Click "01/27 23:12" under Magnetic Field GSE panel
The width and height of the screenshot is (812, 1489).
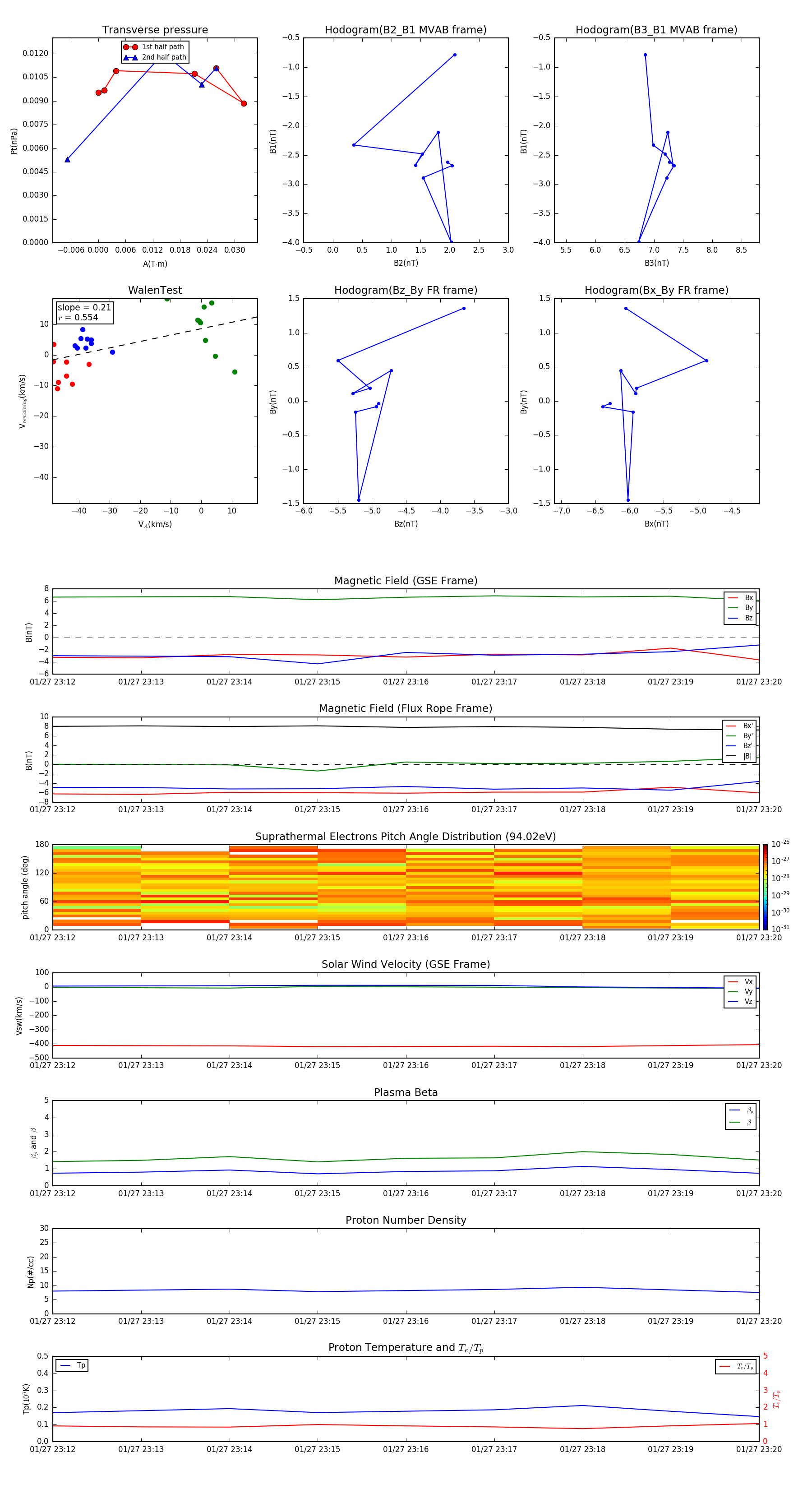53,681
